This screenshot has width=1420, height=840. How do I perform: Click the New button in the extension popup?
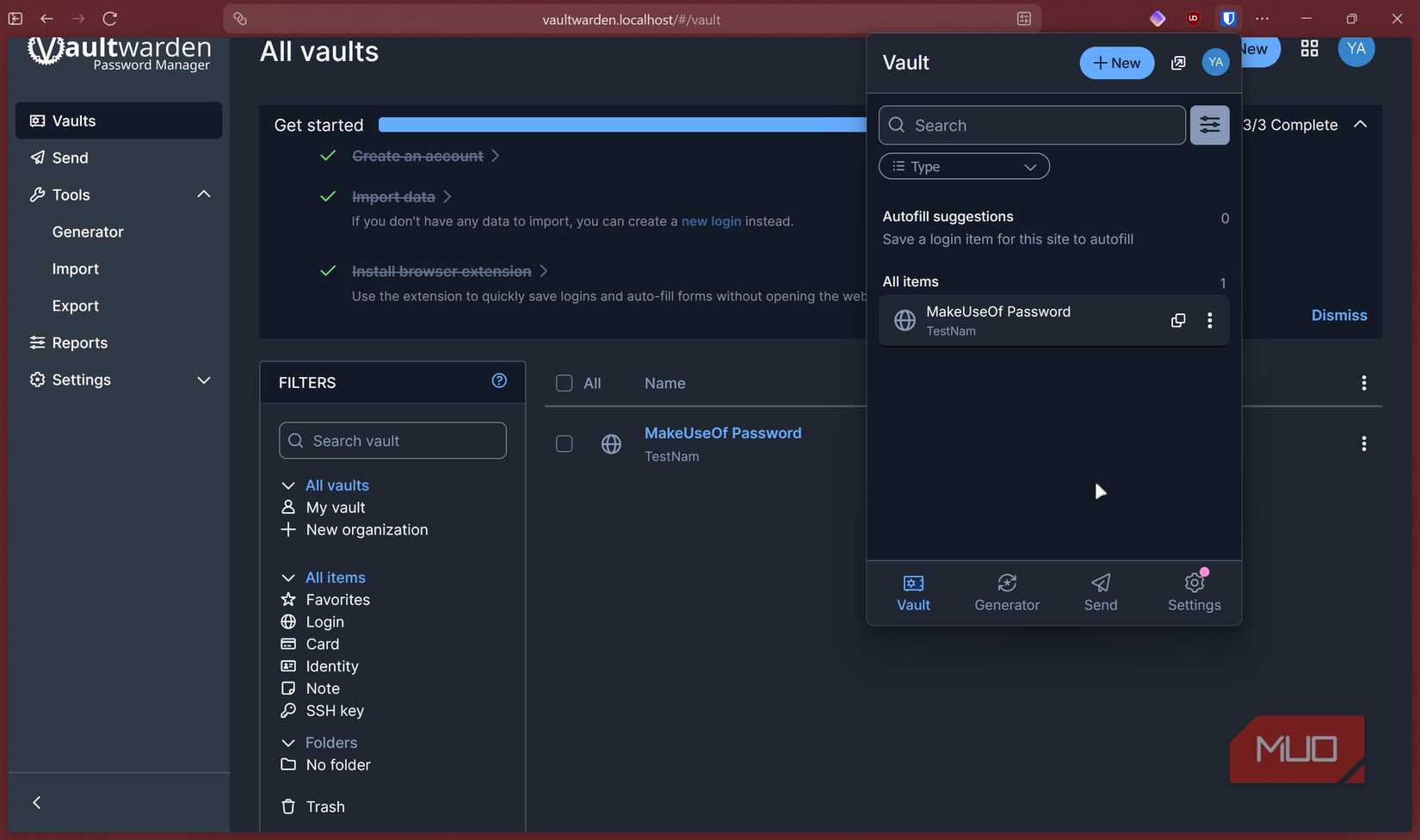point(1116,62)
